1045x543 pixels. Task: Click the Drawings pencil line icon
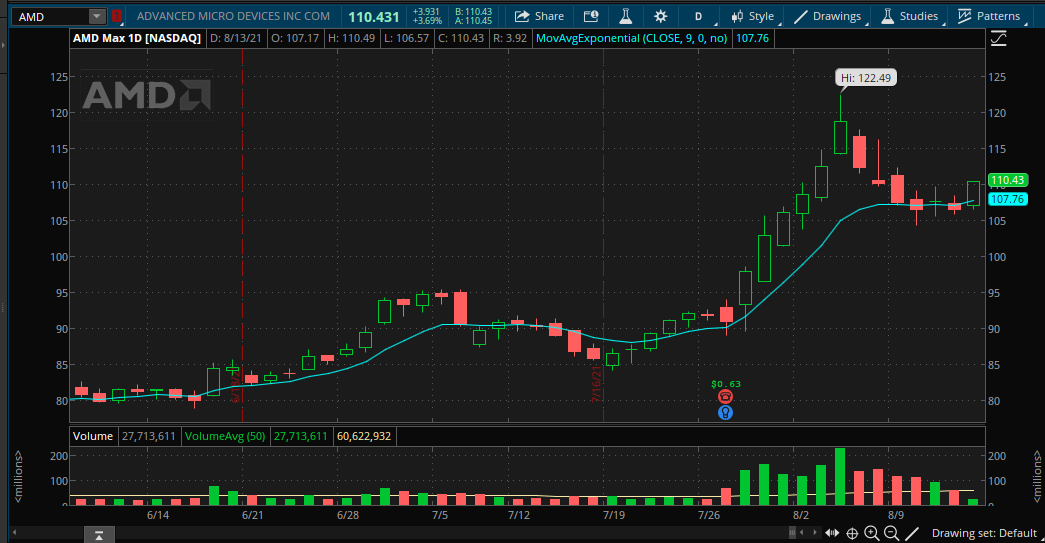tap(801, 16)
